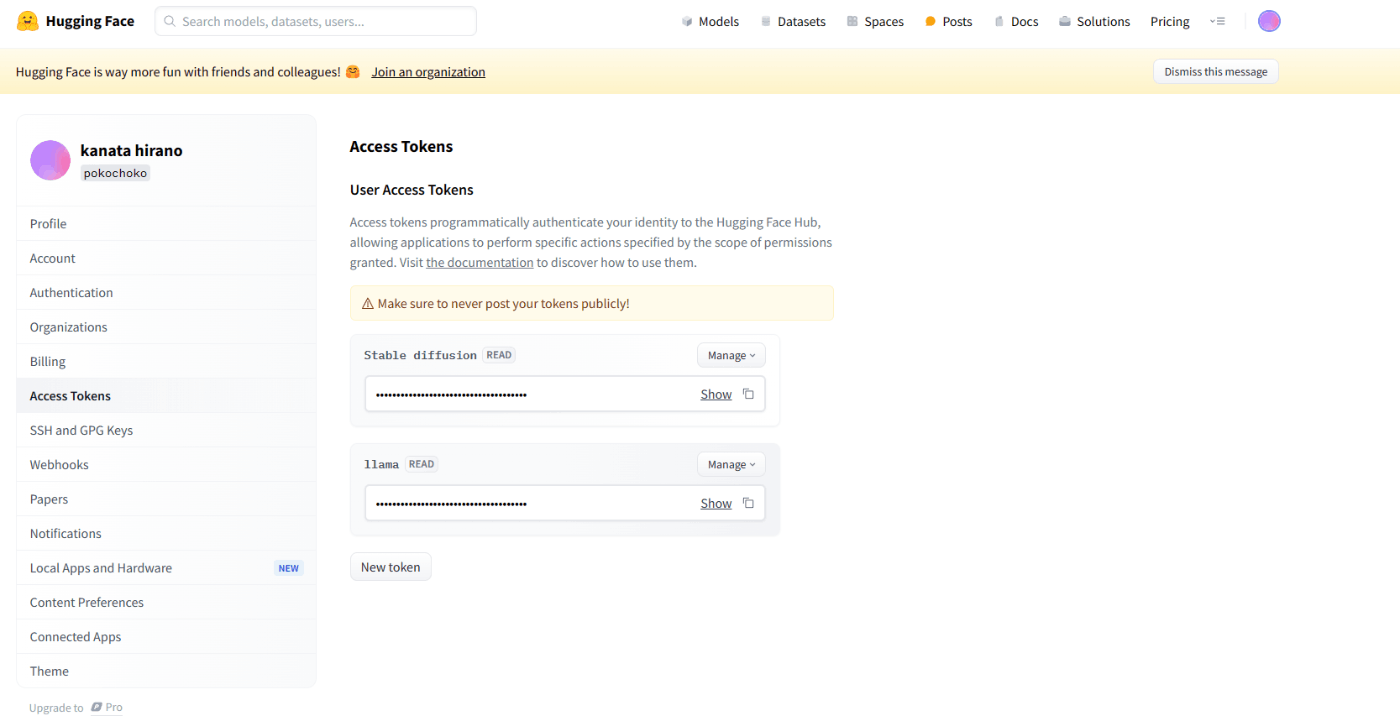Click the Pro badge icon
1400x721 pixels.
(97, 707)
